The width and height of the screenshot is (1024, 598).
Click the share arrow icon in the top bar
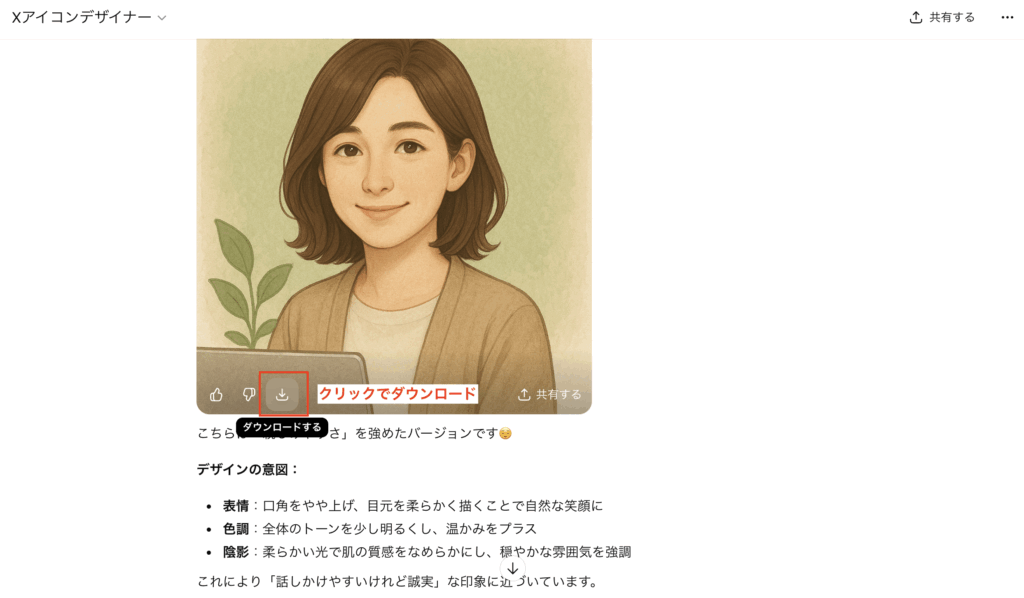pyautogui.click(x=916, y=18)
